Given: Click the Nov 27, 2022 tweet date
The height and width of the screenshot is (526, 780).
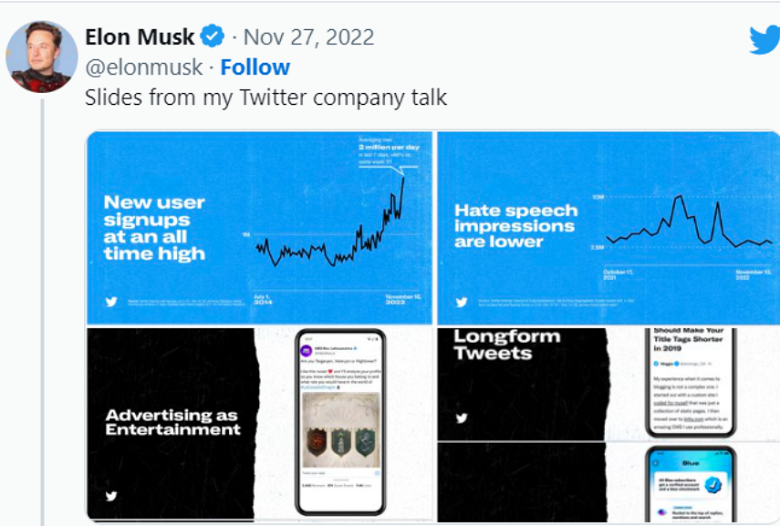Looking at the screenshot, I should [x=309, y=38].
